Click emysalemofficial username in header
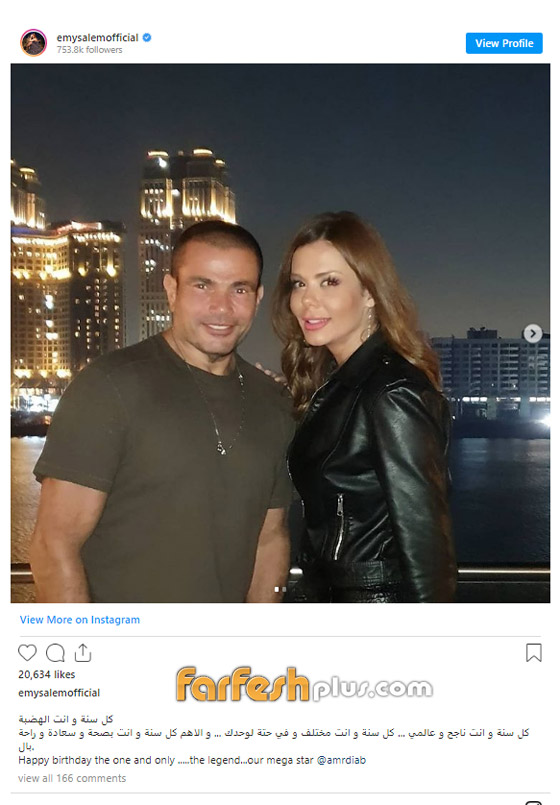The image size is (560, 805). coord(98,37)
